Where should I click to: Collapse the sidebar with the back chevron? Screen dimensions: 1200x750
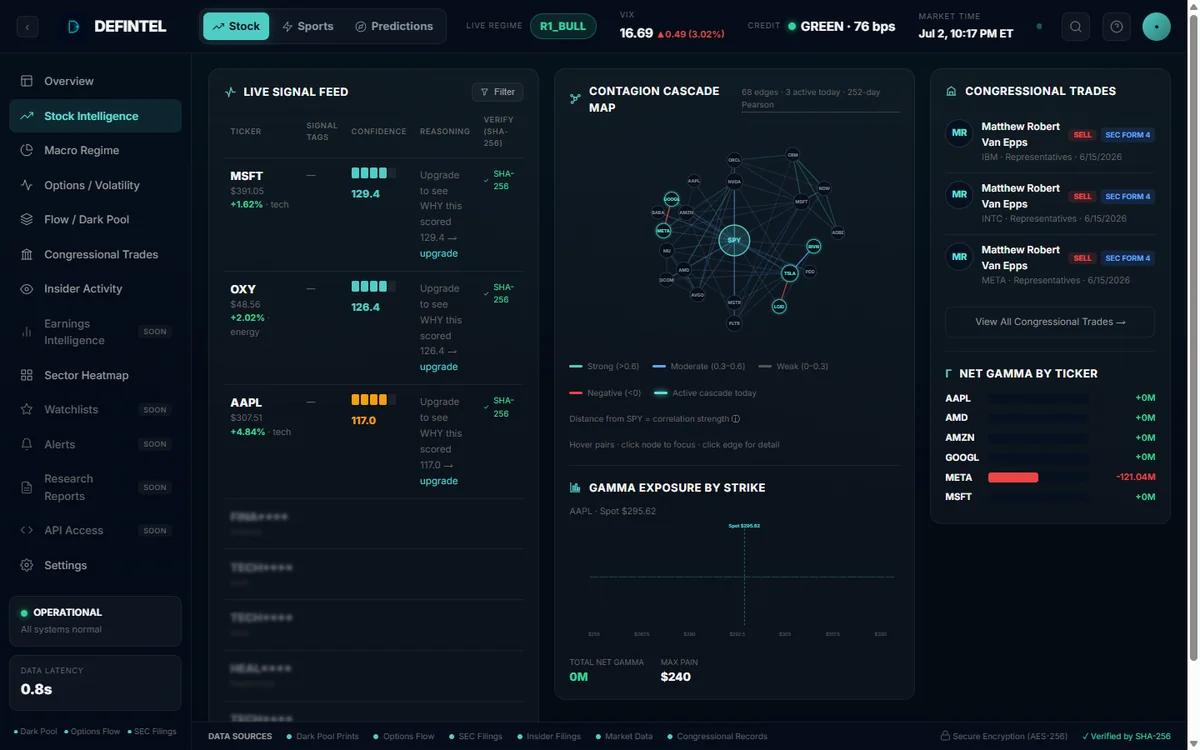tap(27, 27)
